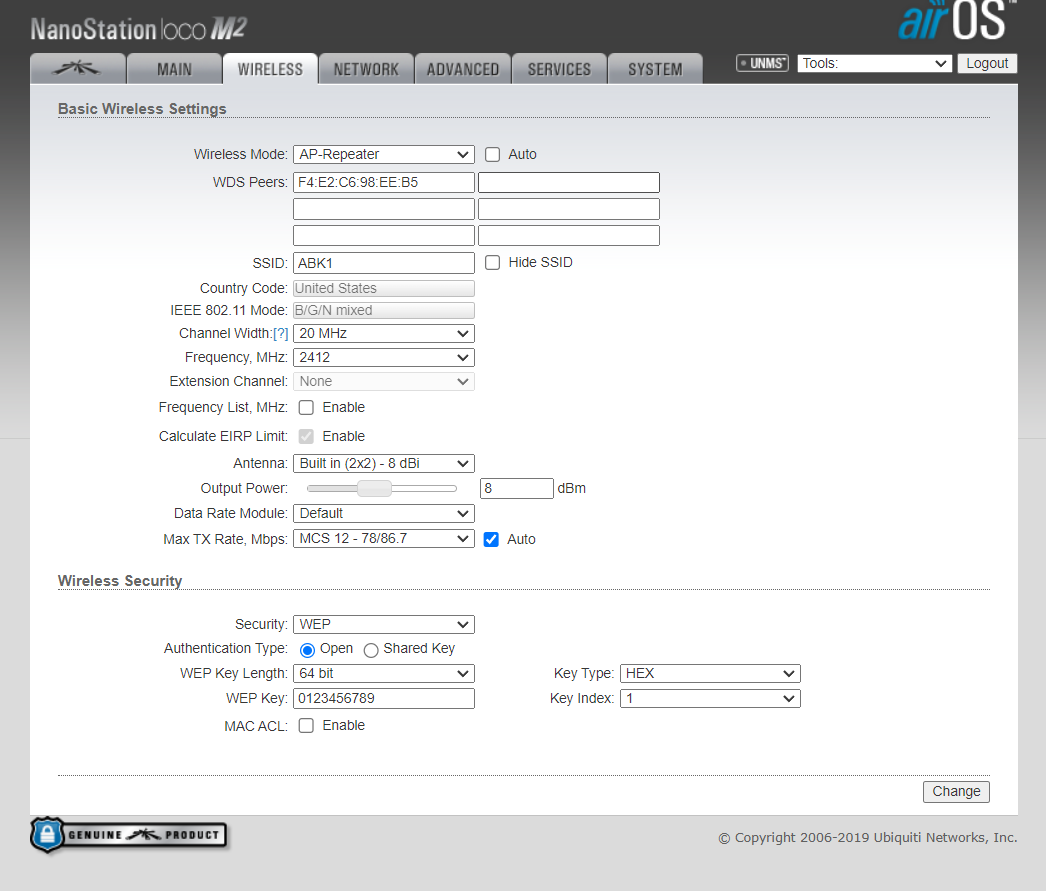Viewport: 1046px width, 891px height.
Task: Click the Basic Wireless Settings heading
Action: tap(142, 109)
